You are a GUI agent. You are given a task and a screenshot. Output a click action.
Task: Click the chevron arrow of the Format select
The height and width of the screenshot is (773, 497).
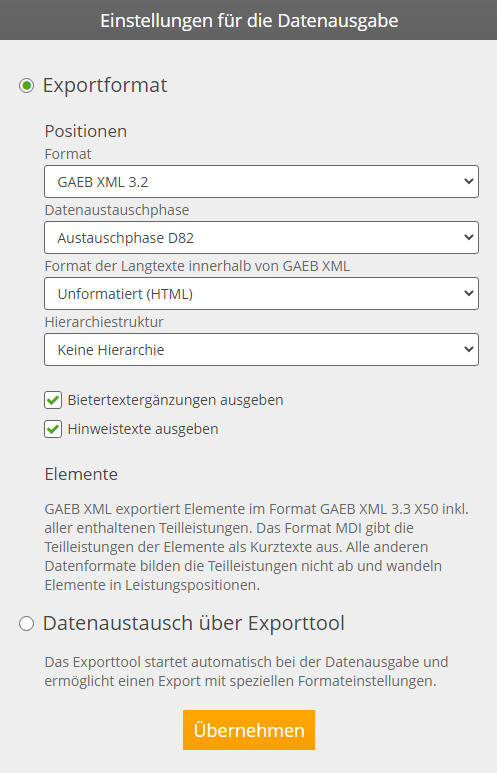(x=468, y=181)
